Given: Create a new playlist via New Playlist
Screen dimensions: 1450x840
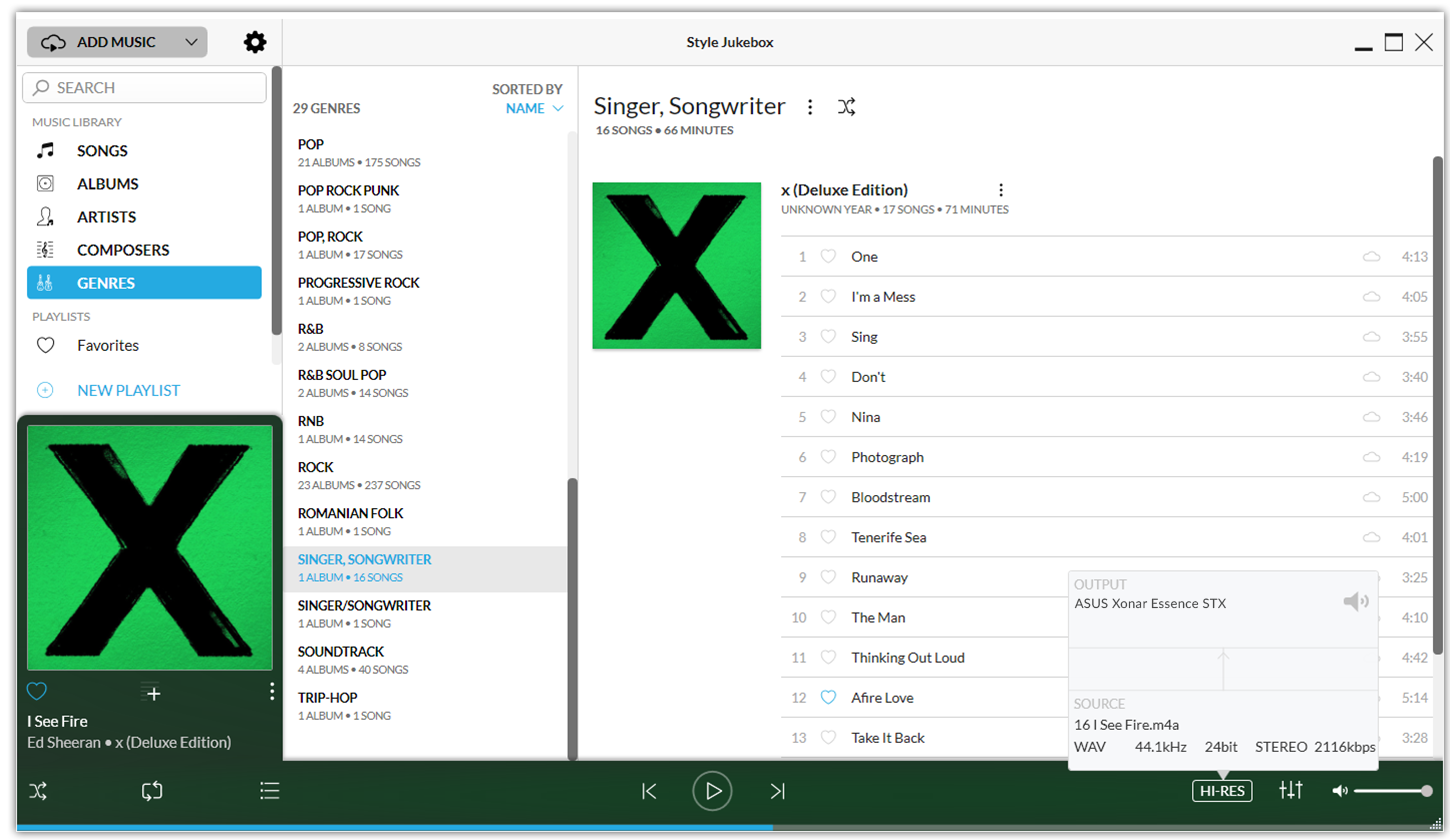Looking at the screenshot, I should tap(128, 390).
